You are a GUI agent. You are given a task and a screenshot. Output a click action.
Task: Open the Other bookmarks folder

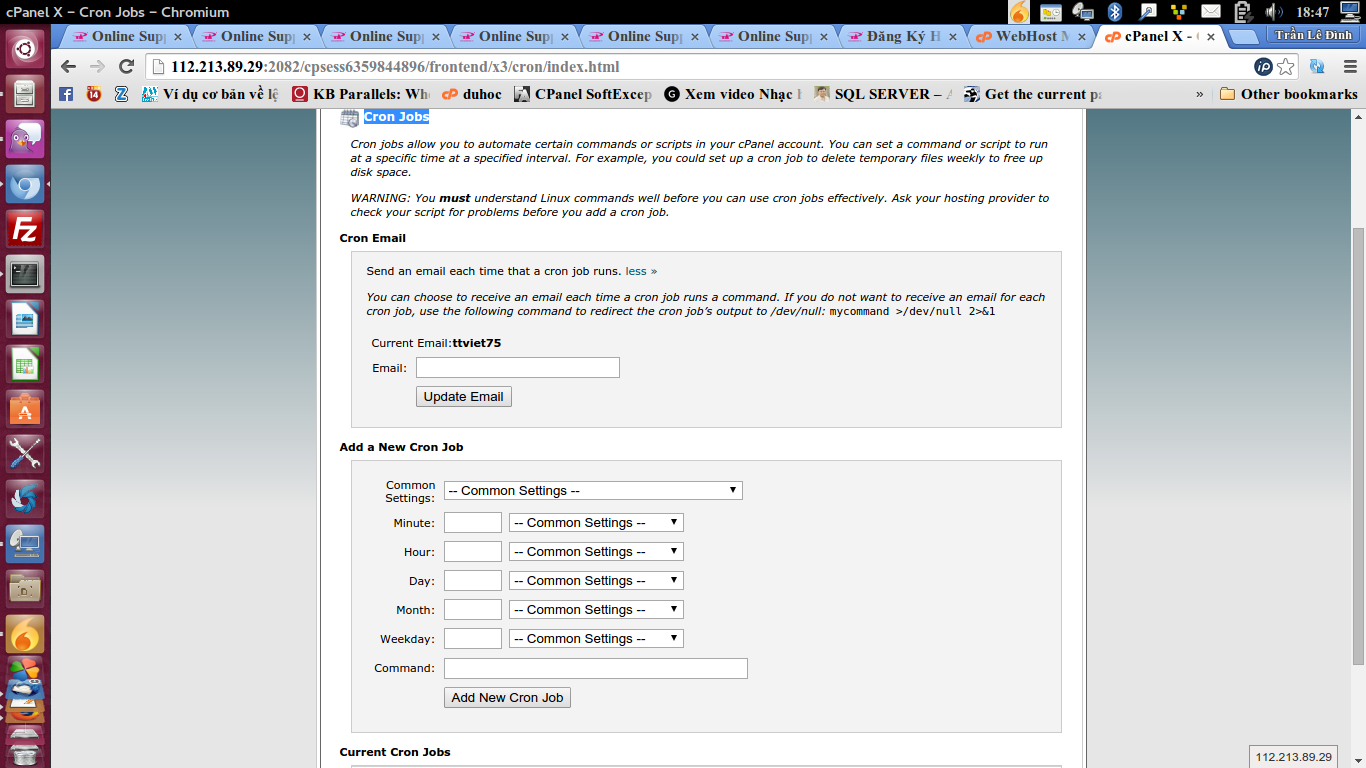(1289, 94)
